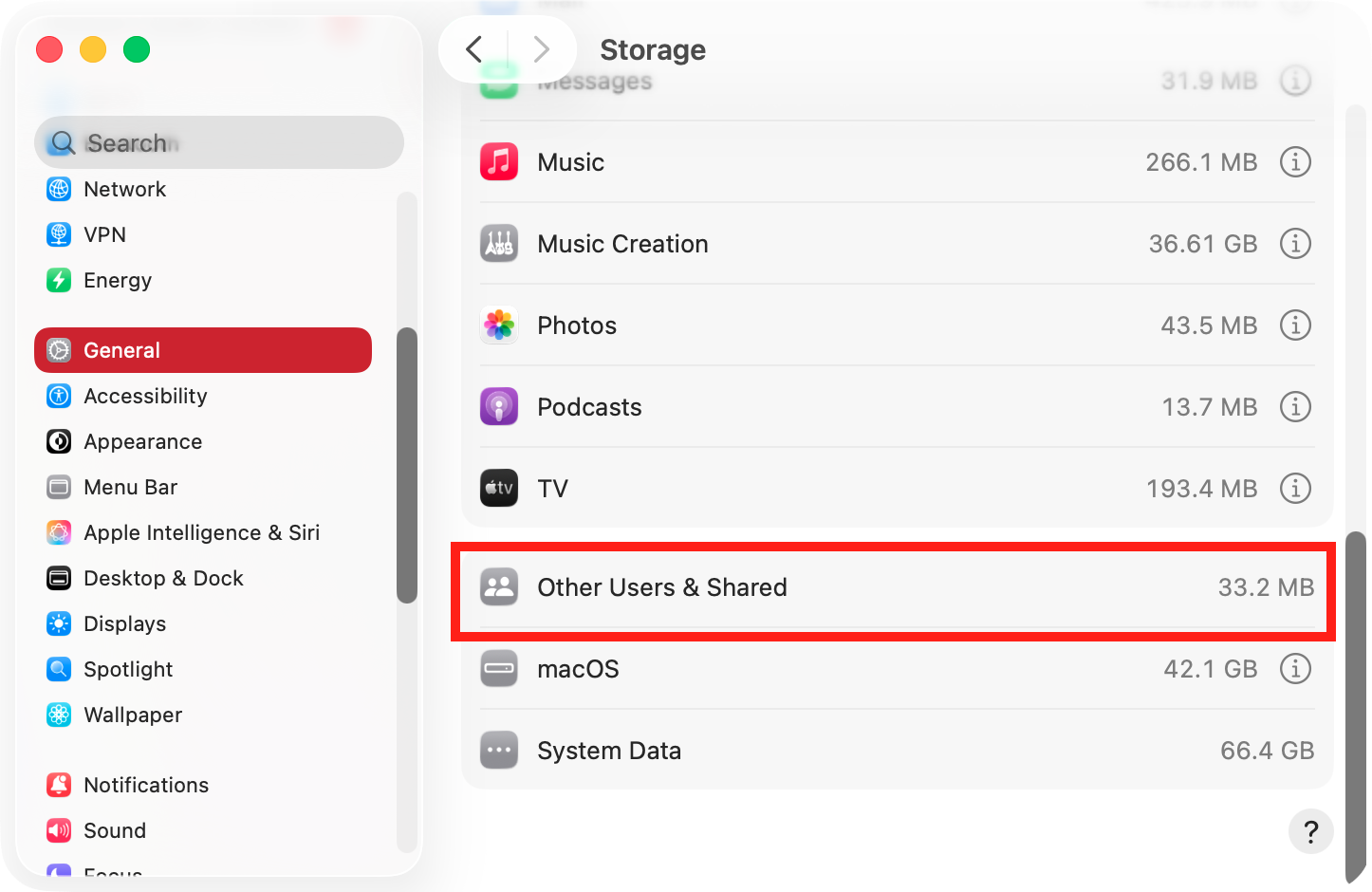Screen dimensions: 1372x892
Task: Open Sound settings from the sidebar
Action: pyautogui.click(x=114, y=830)
